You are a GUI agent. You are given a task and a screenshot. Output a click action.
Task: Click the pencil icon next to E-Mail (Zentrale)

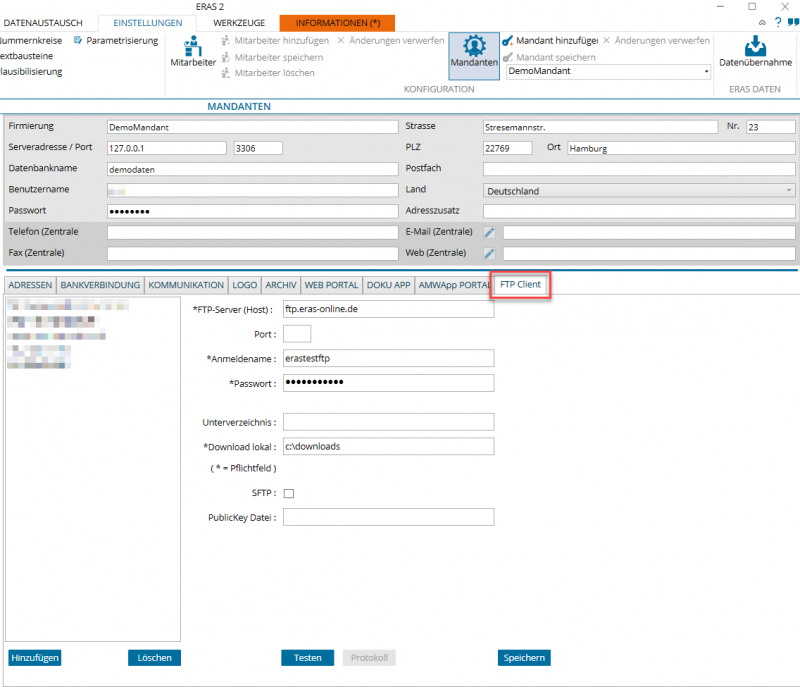[489, 233]
